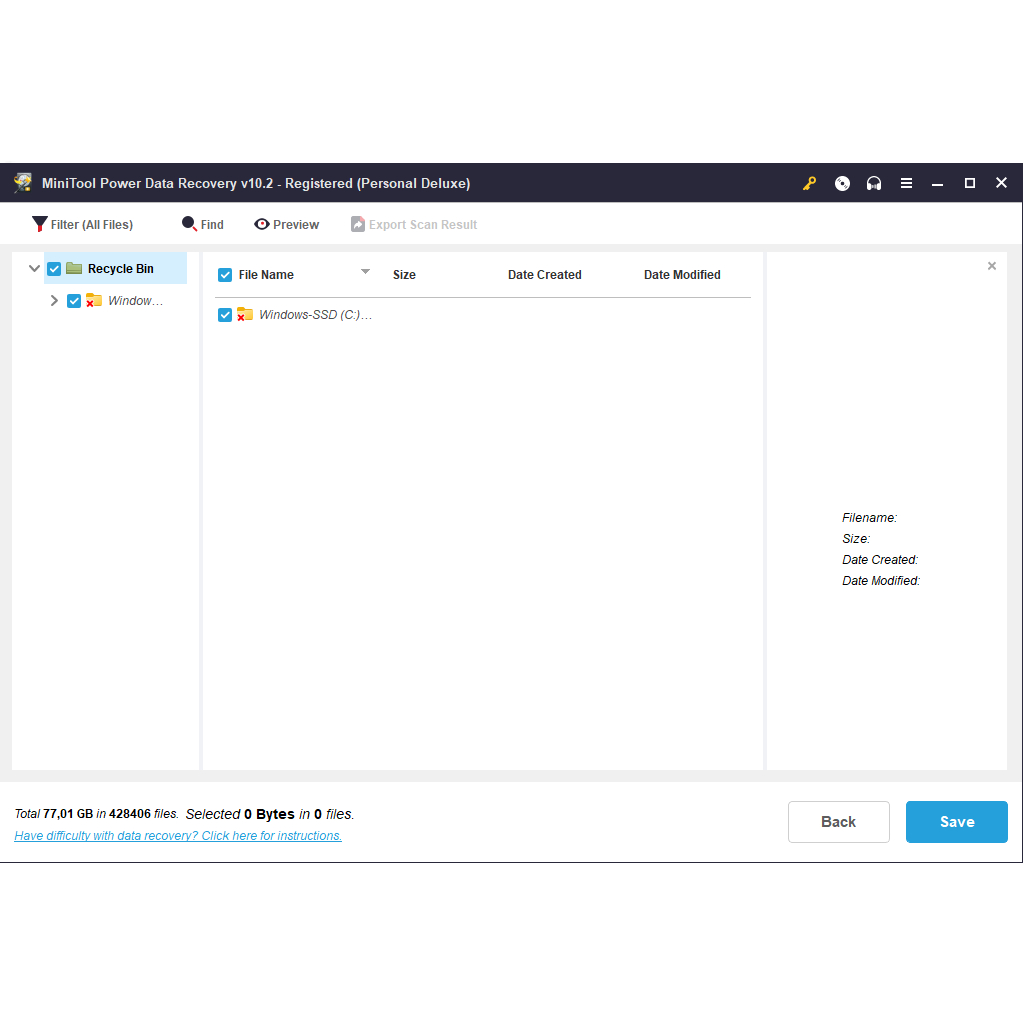This screenshot has width=1023, height=1023.
Task: Click the 'Total 77,01 GB in 428406 files' status text
Action: pos(97,814)
